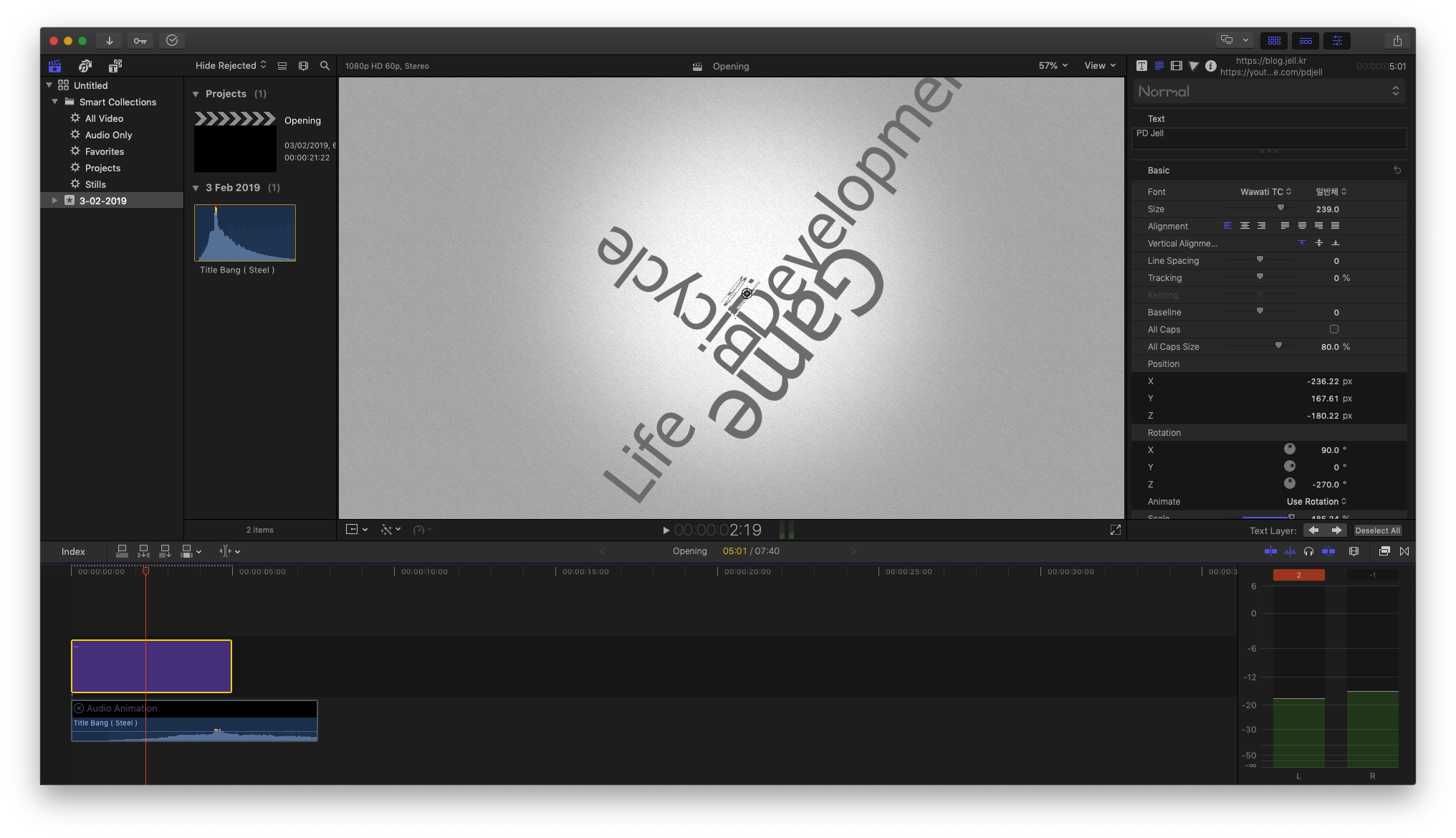Collapse the Smart Collections folder
1456x838 pixels.
click(55, 101)
